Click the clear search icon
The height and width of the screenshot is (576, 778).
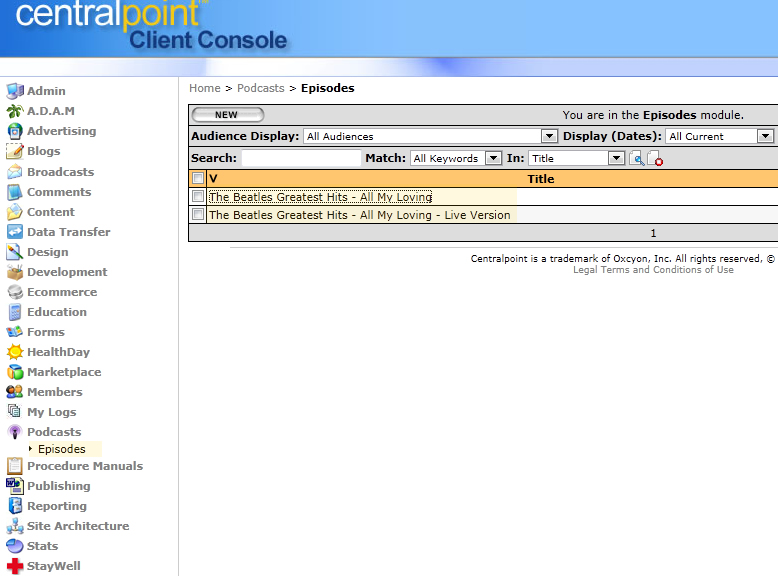tap(655, 158)
